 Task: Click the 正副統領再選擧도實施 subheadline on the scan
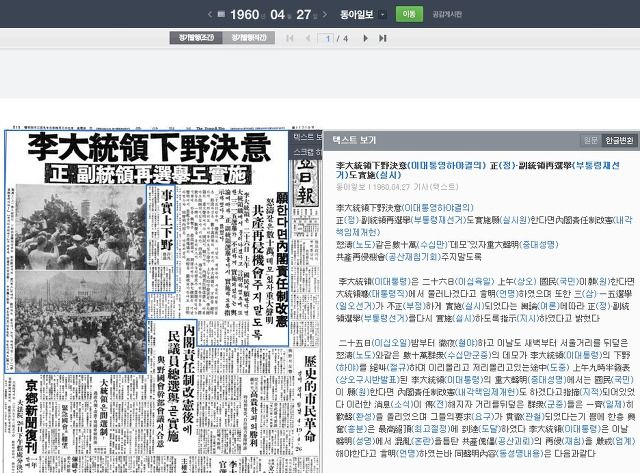[148, 175]
